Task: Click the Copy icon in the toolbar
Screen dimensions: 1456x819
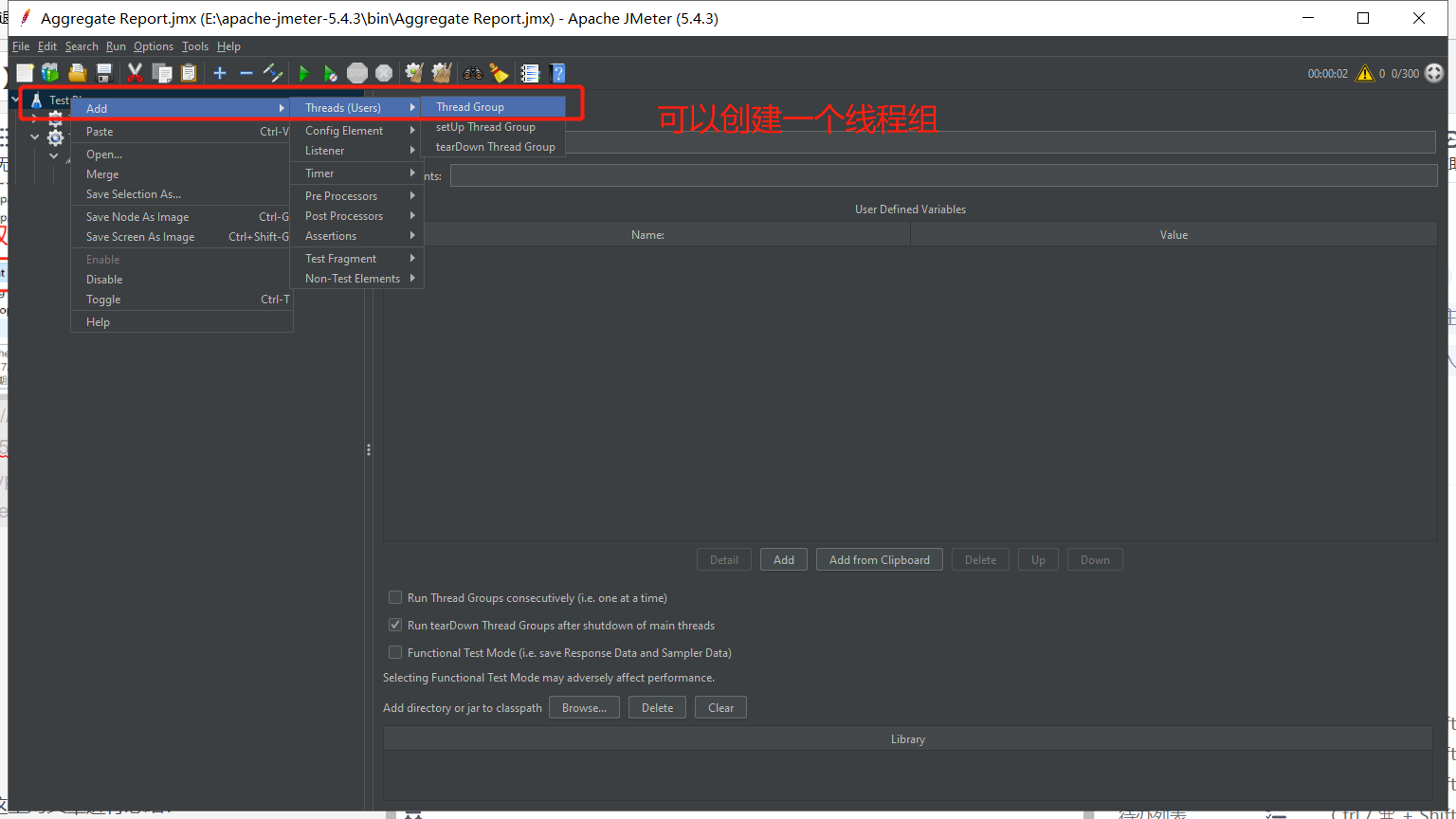Action: [162, 73]
